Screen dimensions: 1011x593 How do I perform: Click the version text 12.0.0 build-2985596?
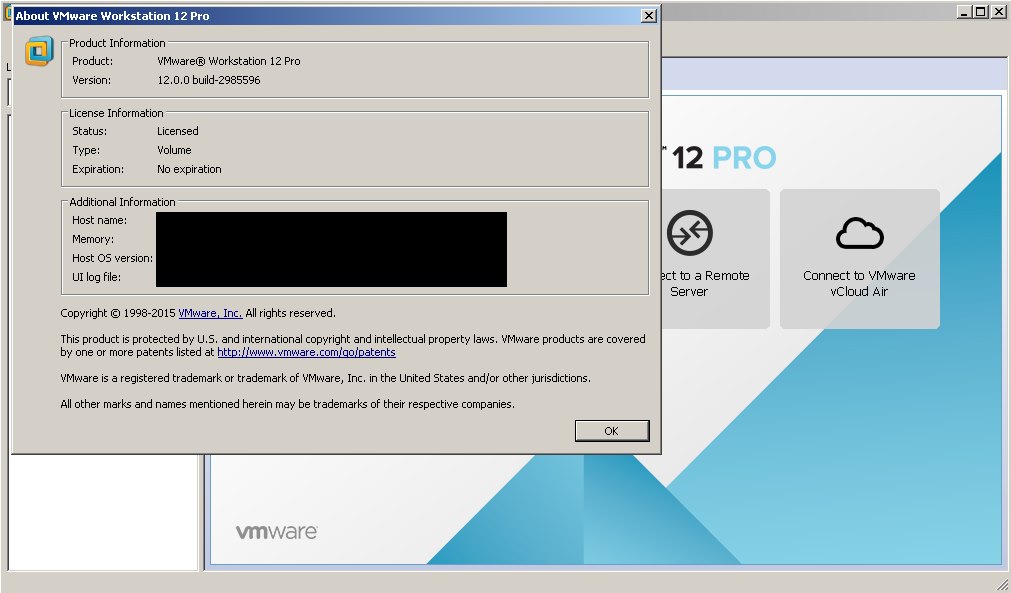tap(209, 80)
